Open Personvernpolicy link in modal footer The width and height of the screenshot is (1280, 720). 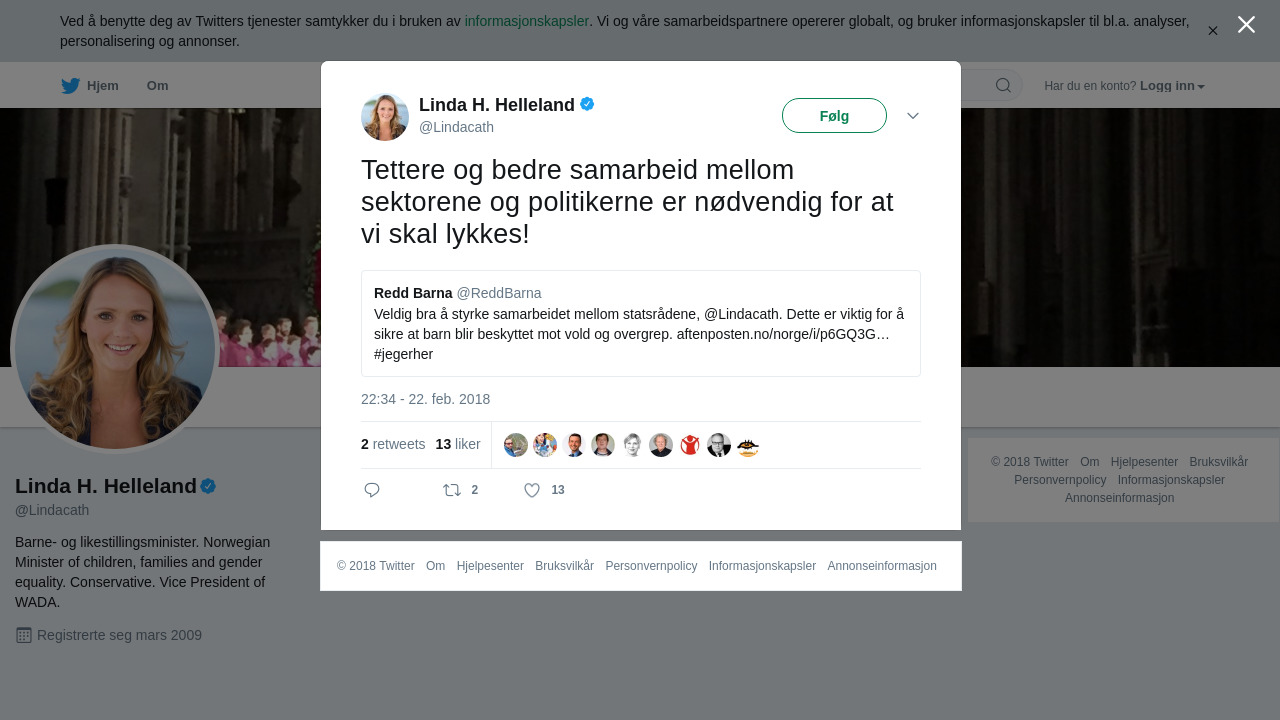[651, 566]
